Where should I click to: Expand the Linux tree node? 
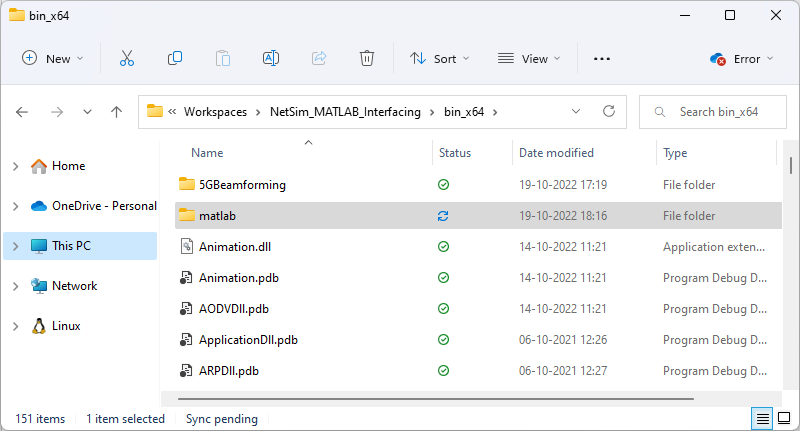point(15,326)
